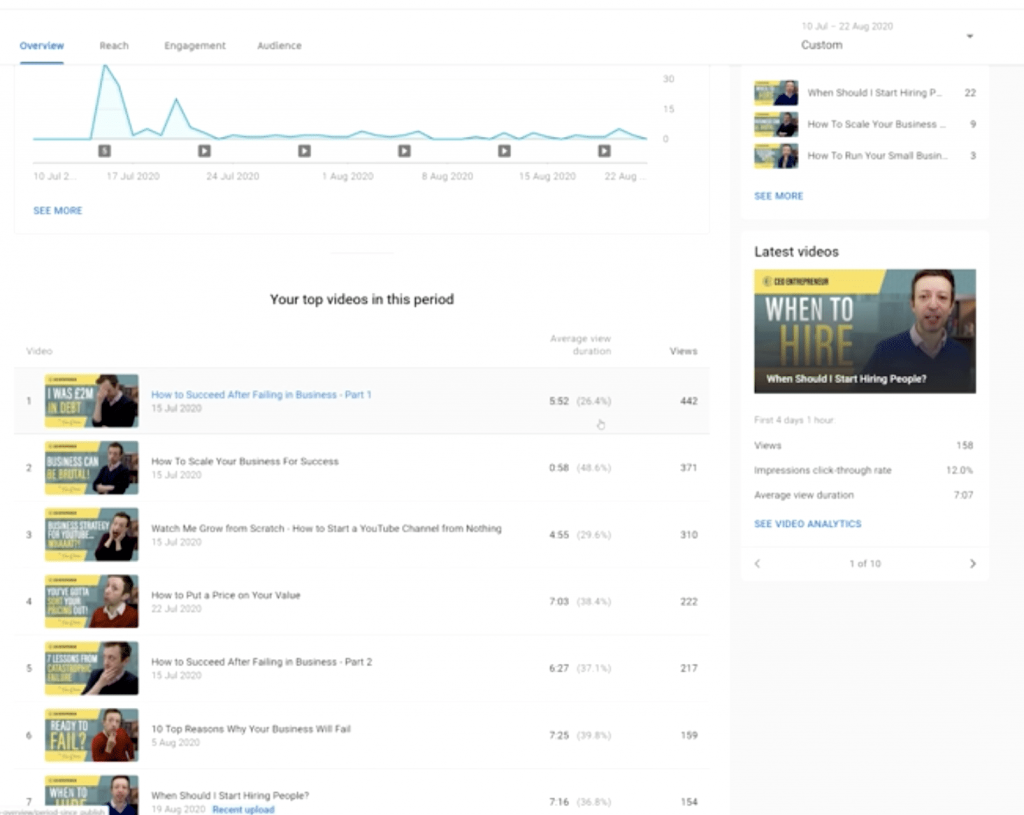Click video upload marker near 24 Jul 2020
Viewport: 1024px width, 815px height.
[204, 151]
